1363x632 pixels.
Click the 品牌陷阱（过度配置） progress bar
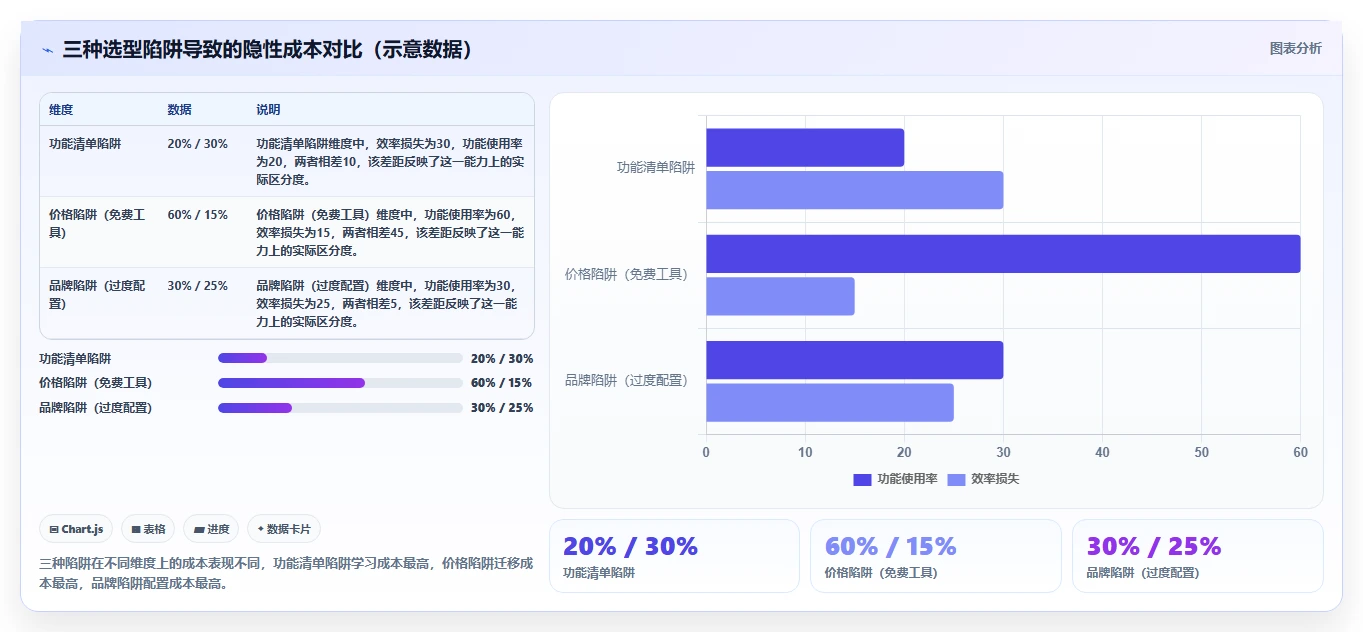340,408
